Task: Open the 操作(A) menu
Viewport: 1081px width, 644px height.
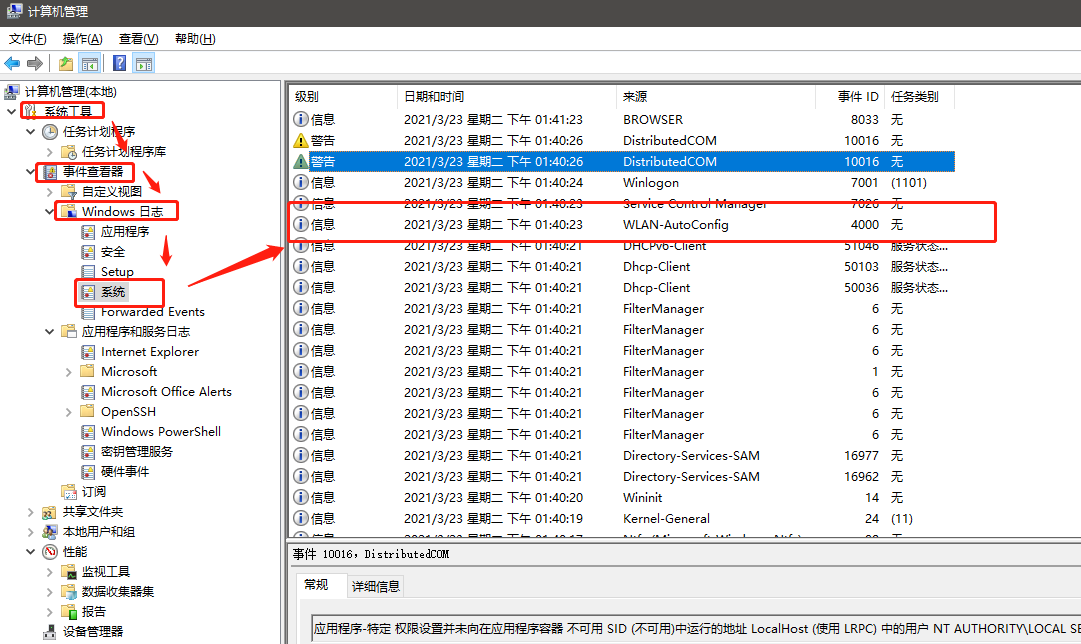Action: pos(82,39)
